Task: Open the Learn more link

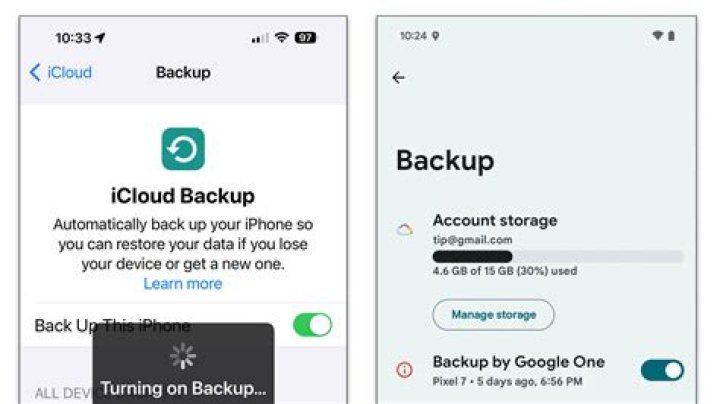Action: point(183,284)
